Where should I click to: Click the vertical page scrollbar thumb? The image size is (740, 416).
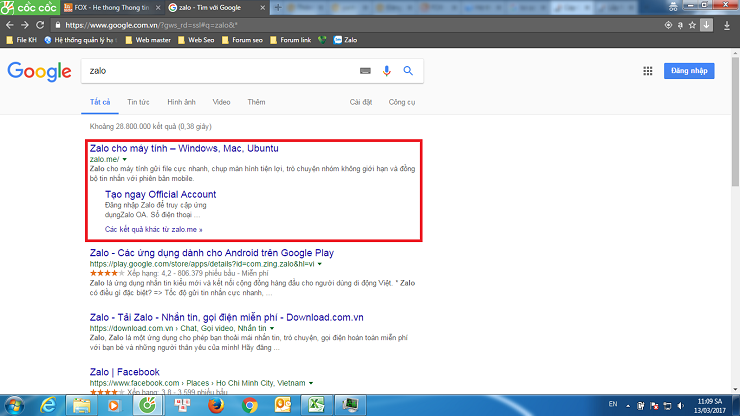(x=735, y=122)
